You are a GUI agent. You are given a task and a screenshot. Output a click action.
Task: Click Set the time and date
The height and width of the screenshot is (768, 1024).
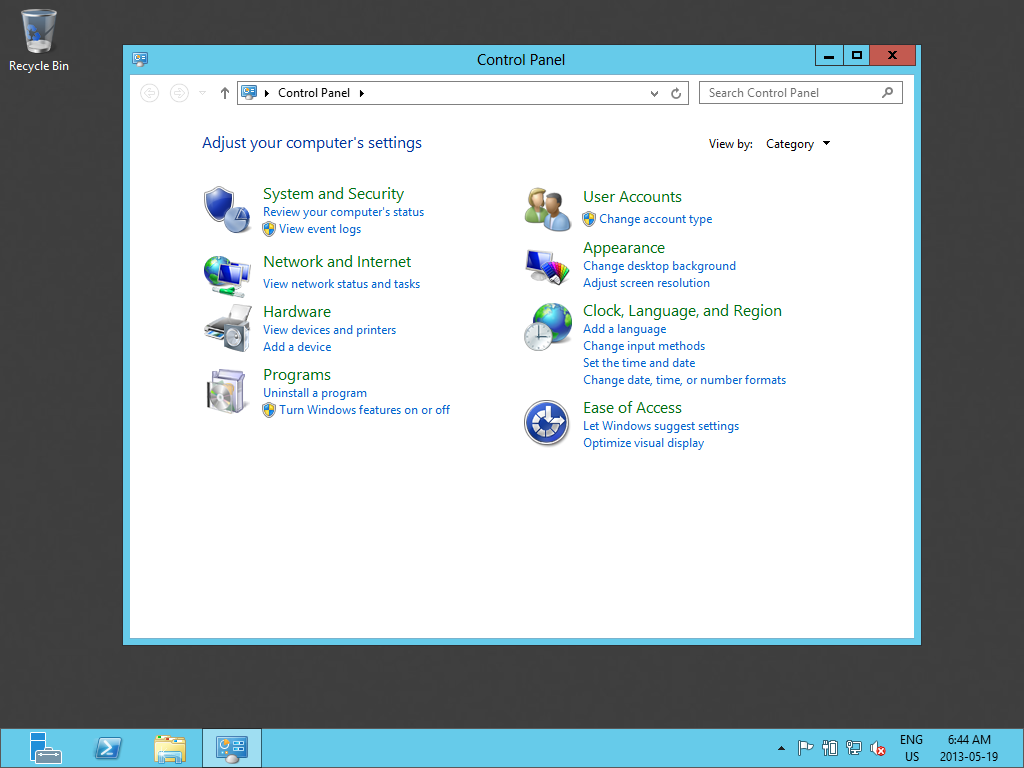(639, 363)
